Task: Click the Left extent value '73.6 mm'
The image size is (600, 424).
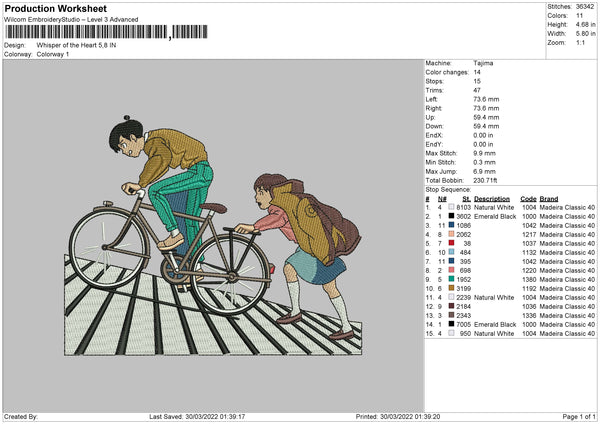Action: (x=486, y=99)
